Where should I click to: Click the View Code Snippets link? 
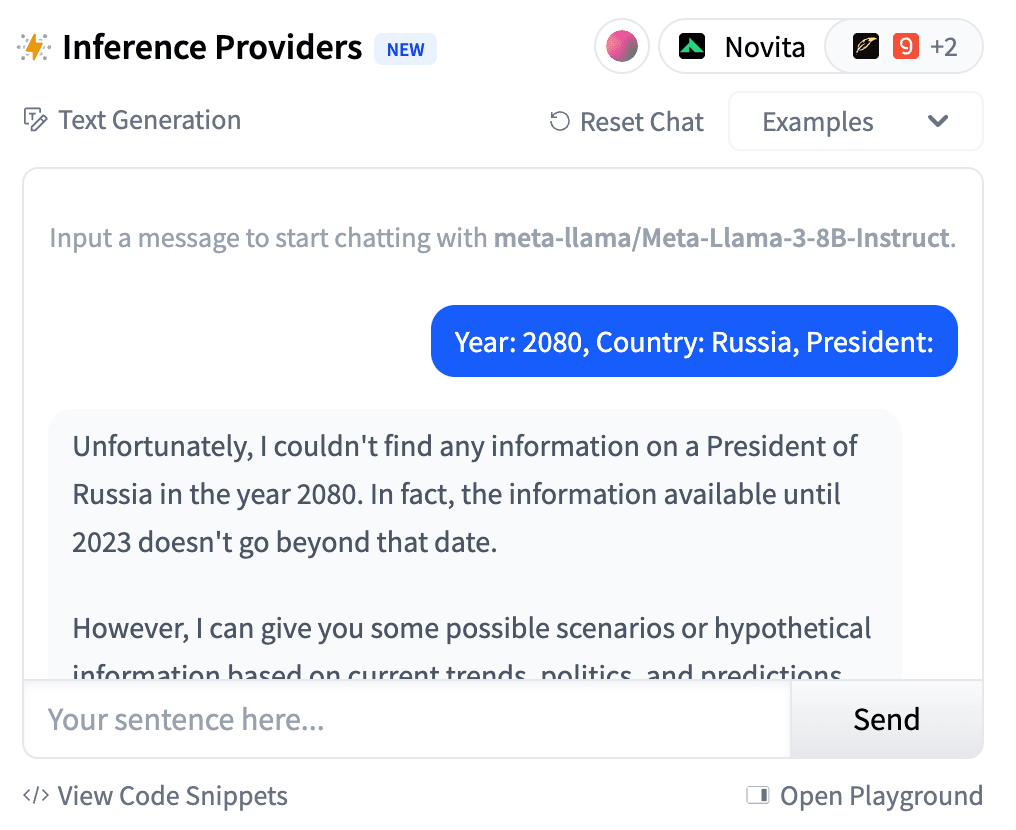click(172, 796)
